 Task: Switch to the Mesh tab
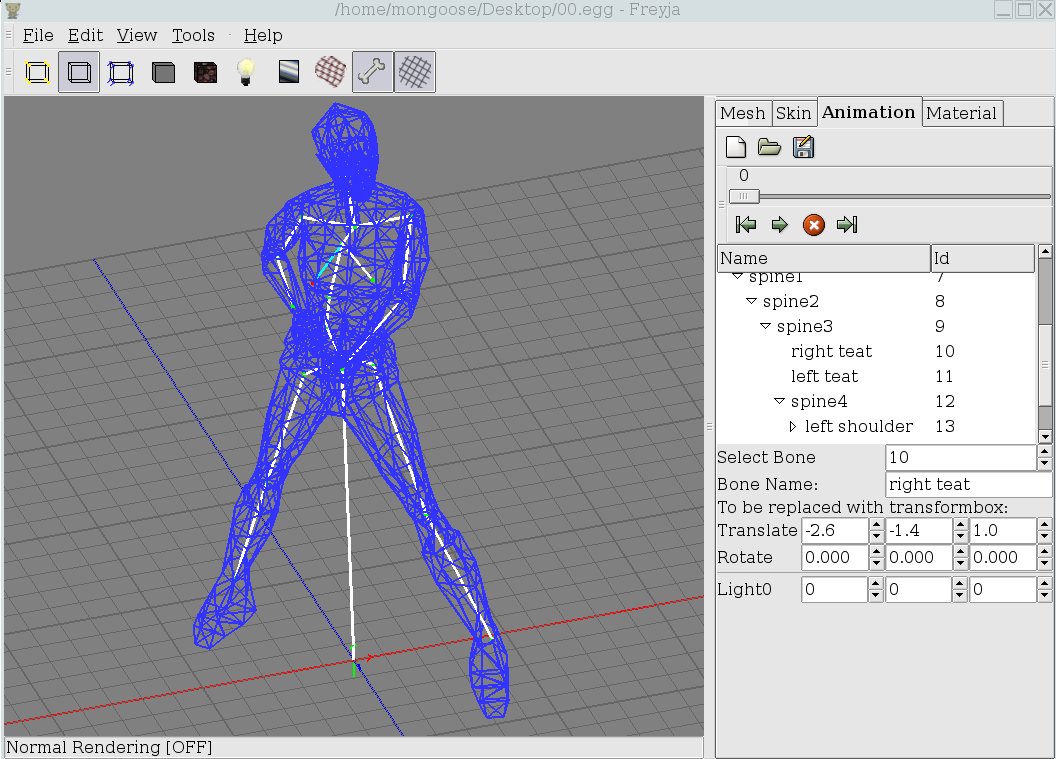tap(743, 113)
